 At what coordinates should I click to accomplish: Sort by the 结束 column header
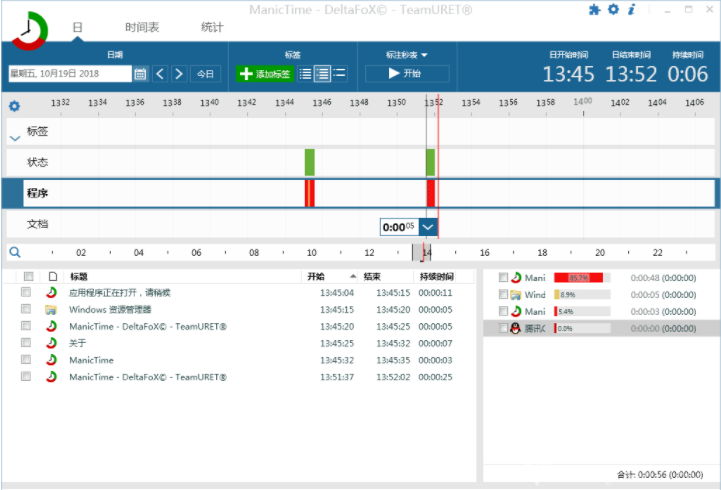click(386, 276)
